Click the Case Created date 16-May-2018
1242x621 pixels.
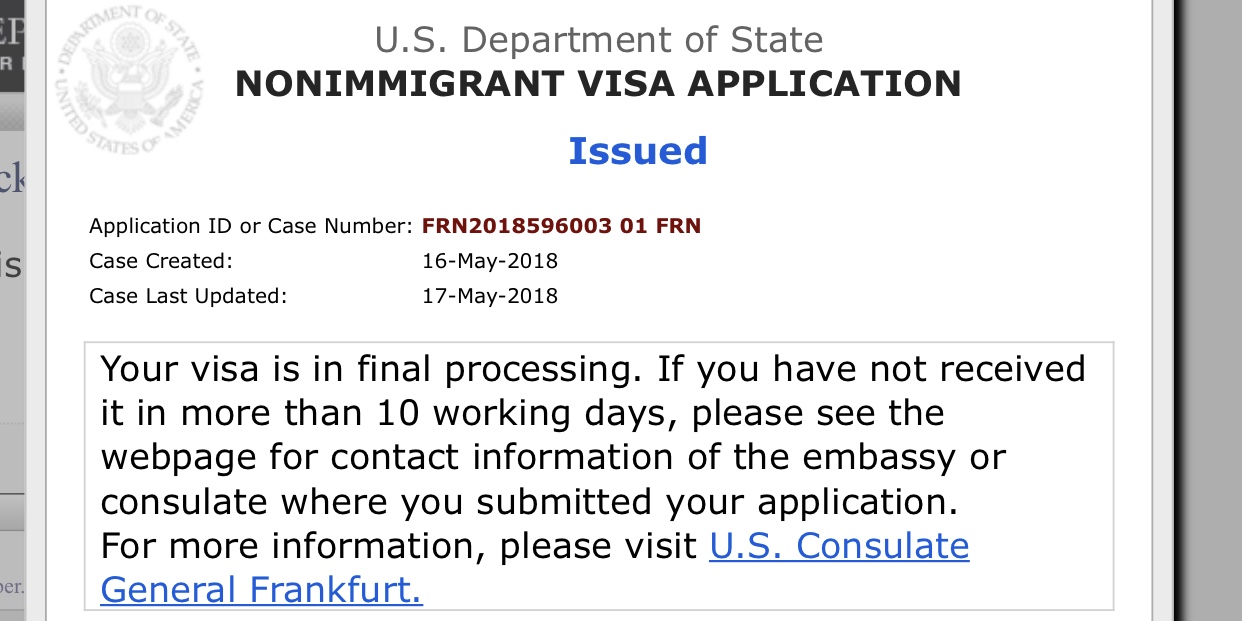490,262
